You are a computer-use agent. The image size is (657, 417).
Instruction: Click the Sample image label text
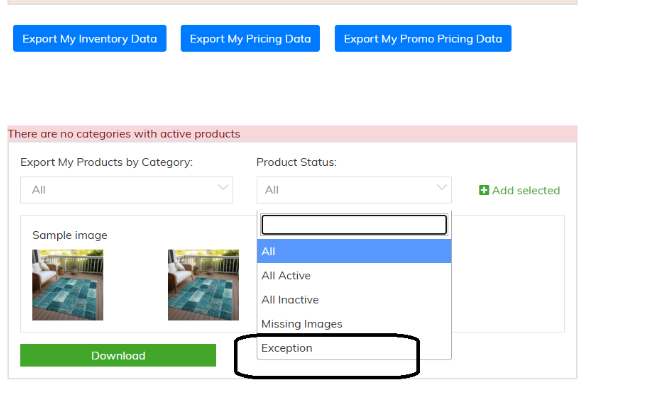70,235
